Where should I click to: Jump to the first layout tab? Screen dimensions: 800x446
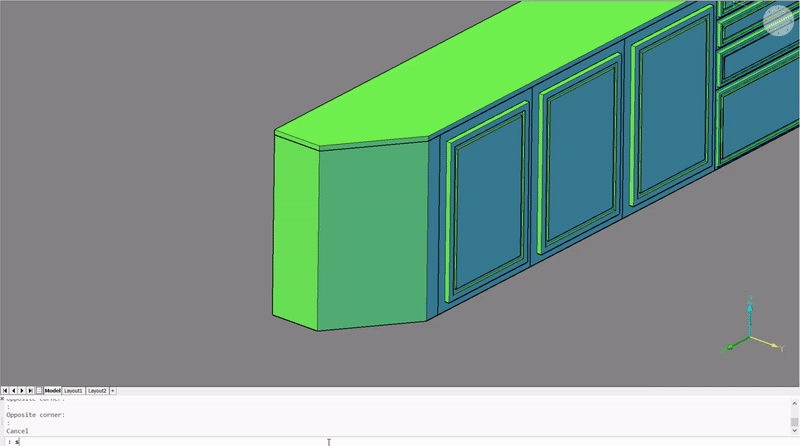coord(5,390)
